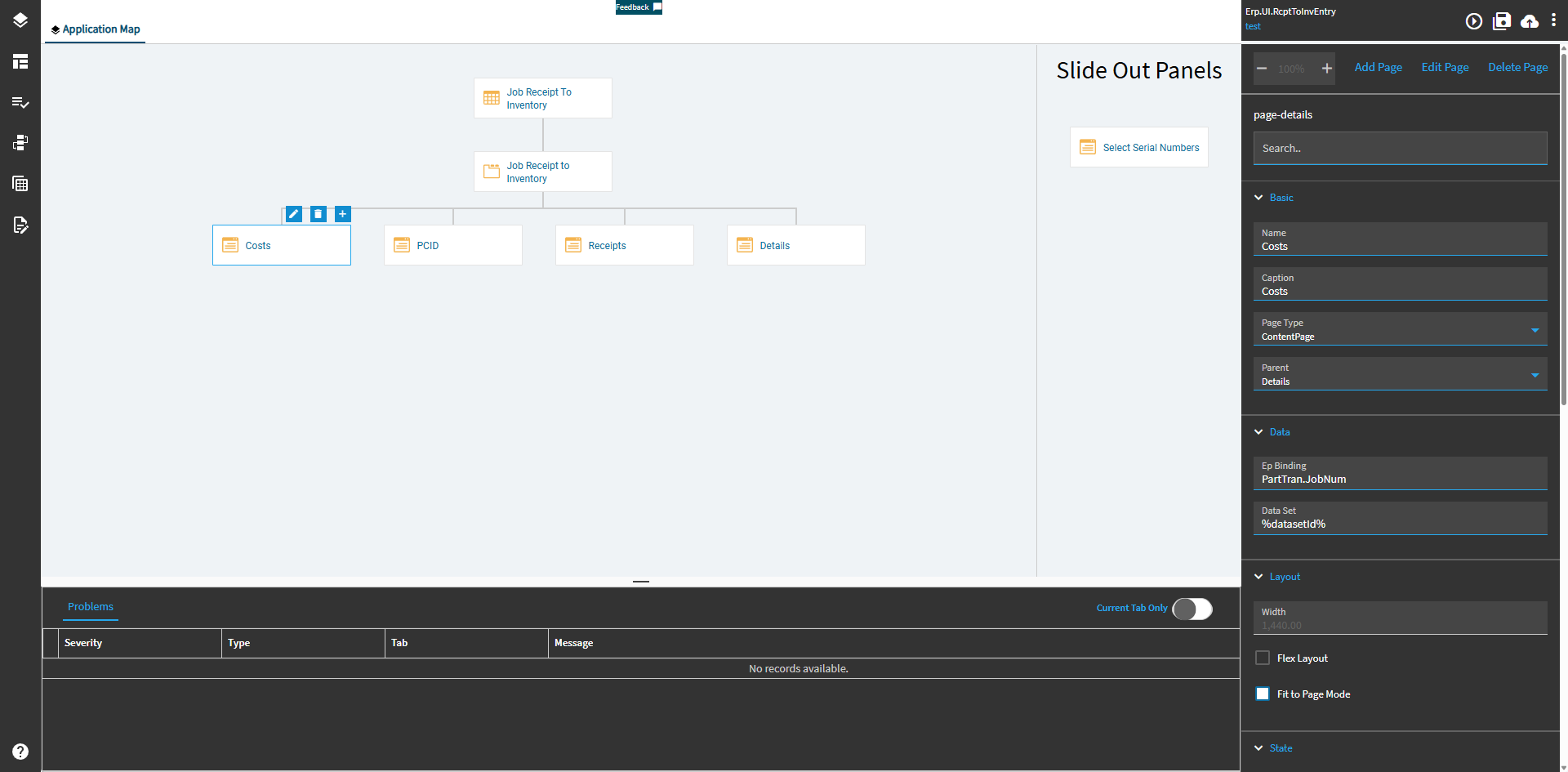Delete the Costs page using the trash icon
The height and width of the screenshot is (772, 1568).
point(318,213)
